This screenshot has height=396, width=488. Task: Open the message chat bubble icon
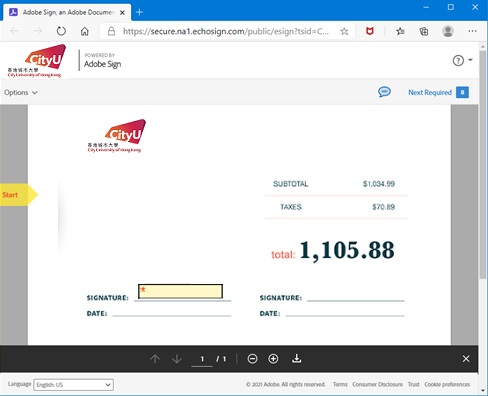tap(384, 92)
